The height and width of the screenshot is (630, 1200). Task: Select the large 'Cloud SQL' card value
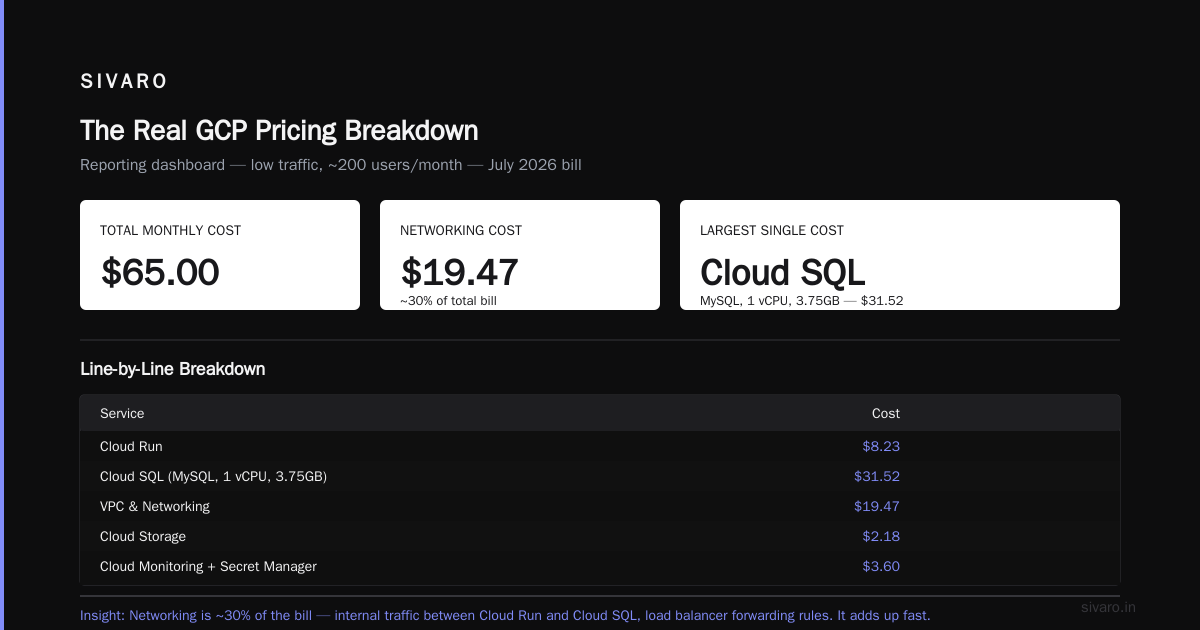point(783,272)
